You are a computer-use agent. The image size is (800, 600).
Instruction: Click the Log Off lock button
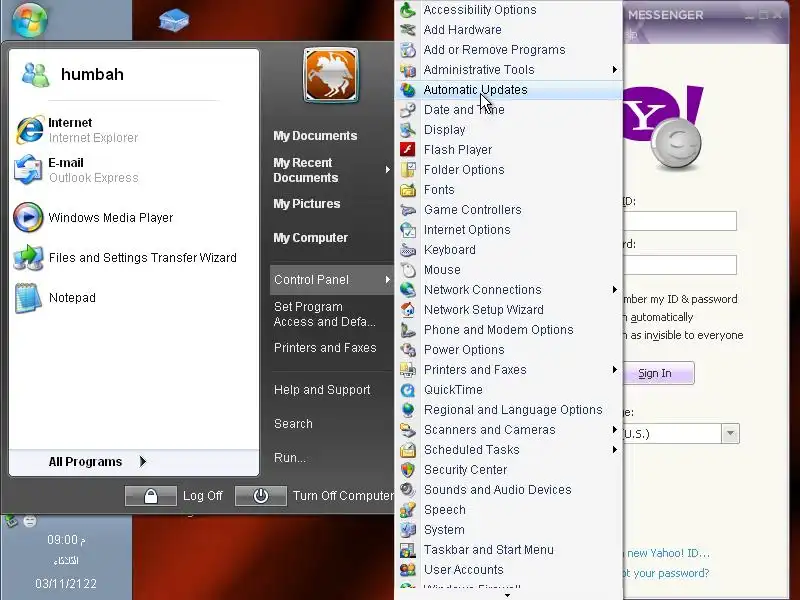(x=151, y=496)
